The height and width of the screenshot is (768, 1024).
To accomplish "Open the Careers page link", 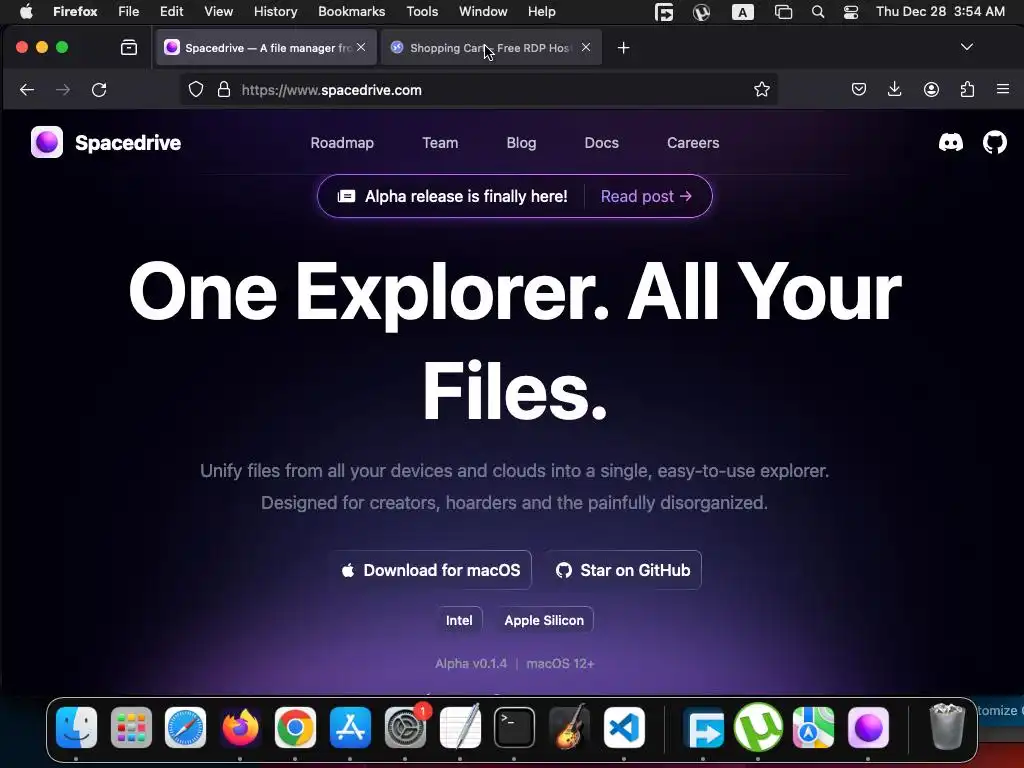I will 693,143.
